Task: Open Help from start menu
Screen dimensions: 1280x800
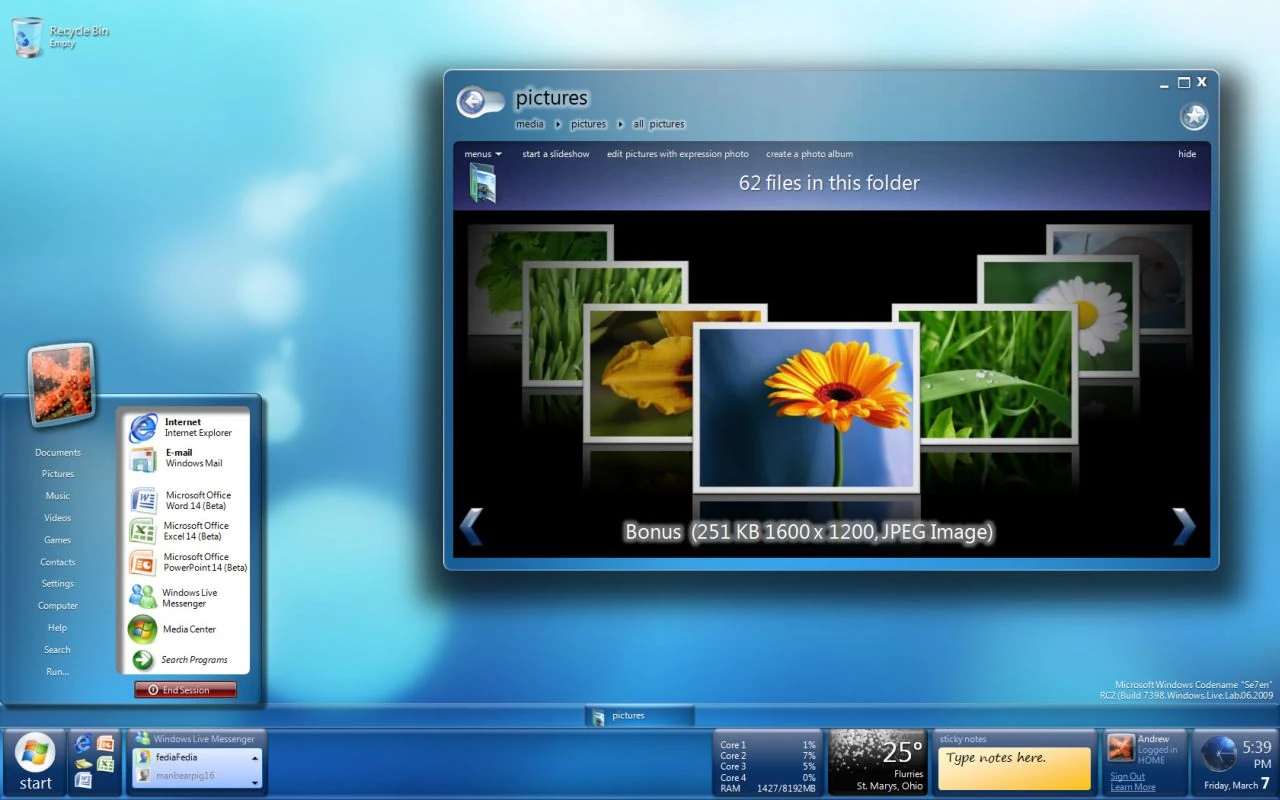Action: coord(58,628)
